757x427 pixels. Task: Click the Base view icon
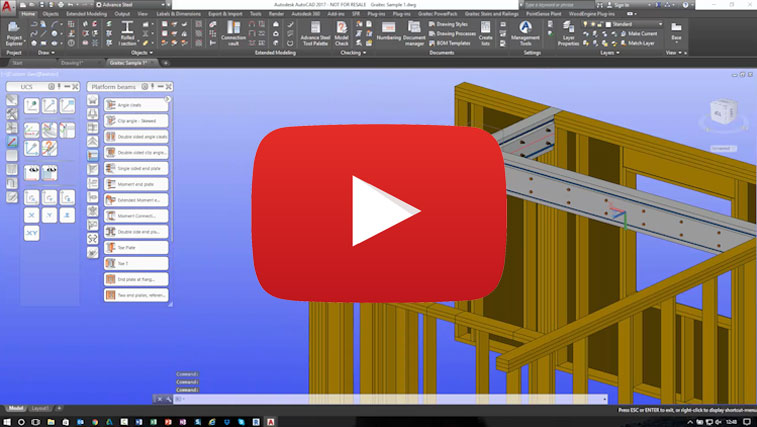click(676, 30)
